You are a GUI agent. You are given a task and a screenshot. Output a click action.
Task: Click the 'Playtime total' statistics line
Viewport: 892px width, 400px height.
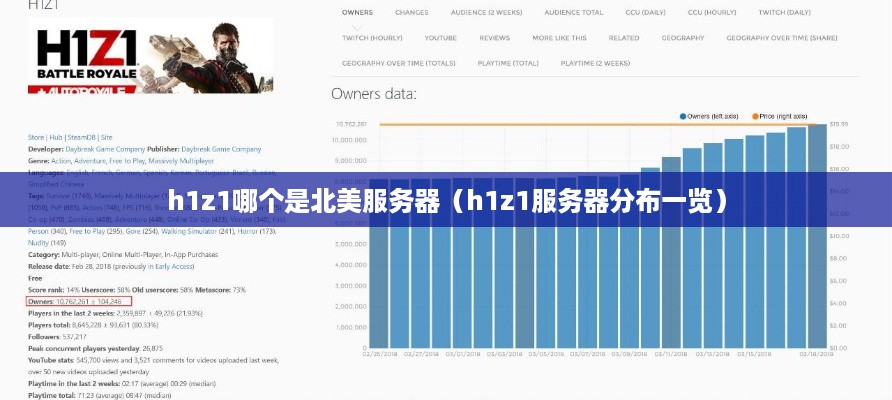99,395
